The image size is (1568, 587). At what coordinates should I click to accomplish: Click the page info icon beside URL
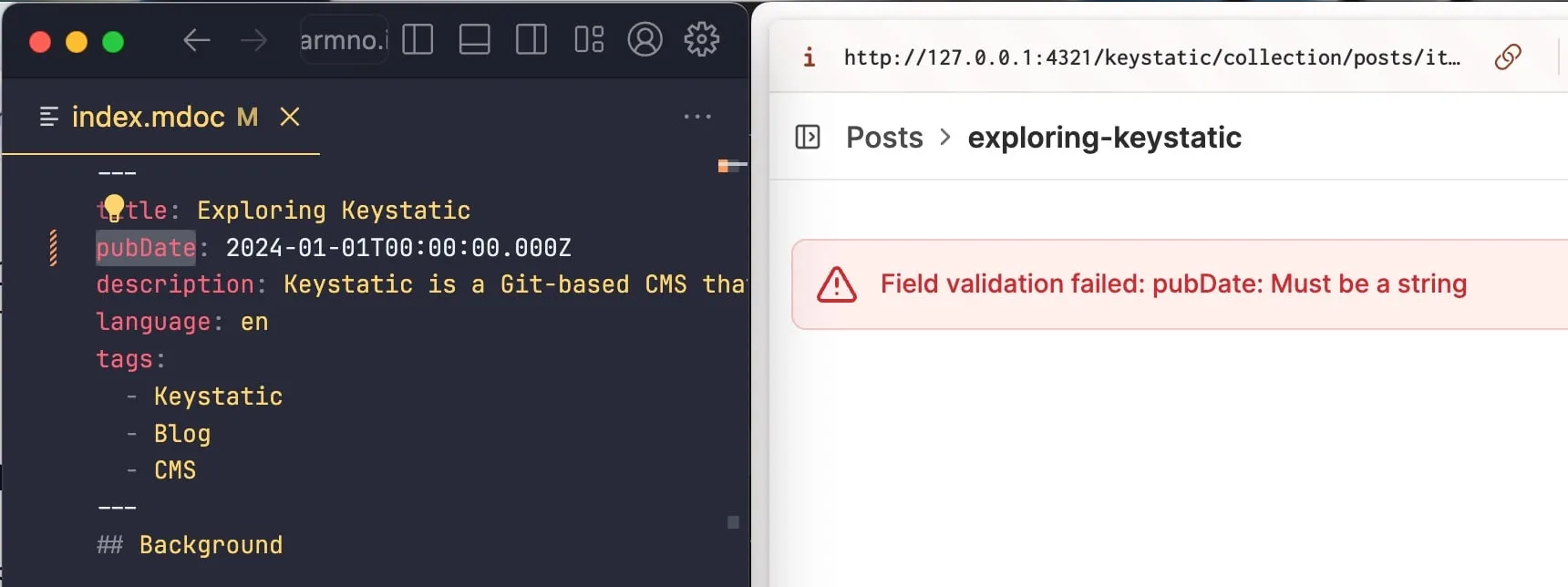click(x=809, y=57)
